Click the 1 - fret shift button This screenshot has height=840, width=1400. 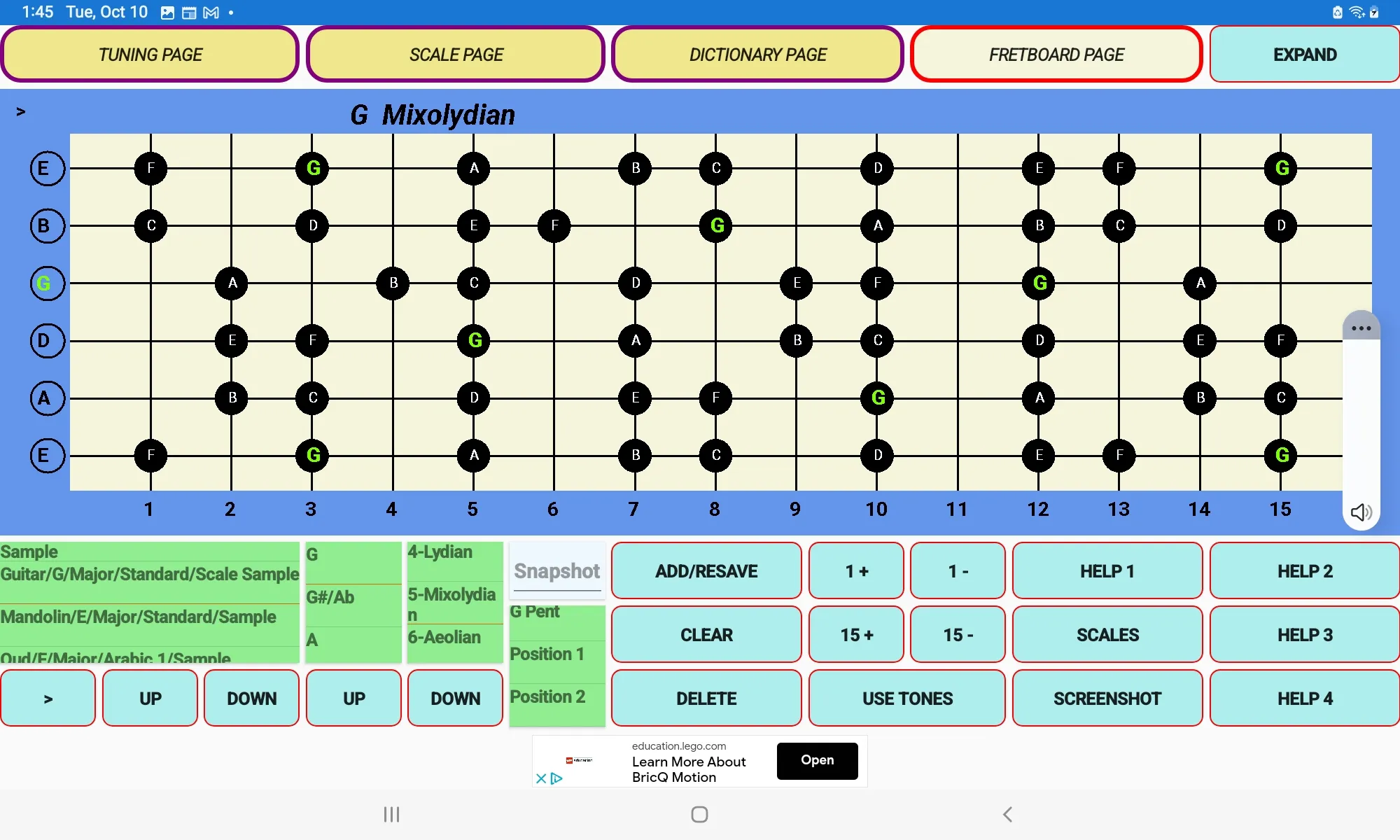pyautogui.click(x=958, y=571)
